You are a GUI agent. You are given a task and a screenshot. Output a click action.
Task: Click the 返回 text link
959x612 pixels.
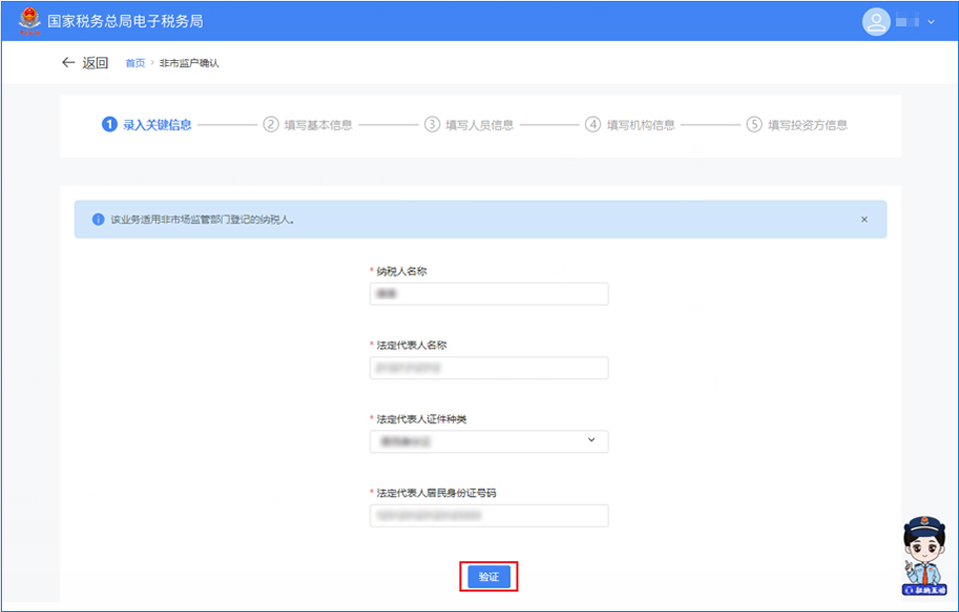[x=95, y=63]
